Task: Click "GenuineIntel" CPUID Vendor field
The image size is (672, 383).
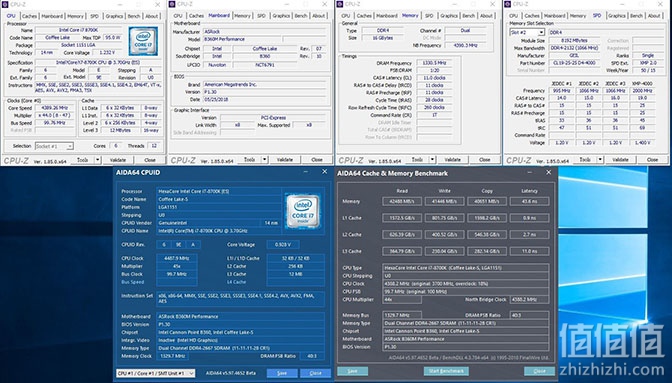Action: tap(207, 223)
